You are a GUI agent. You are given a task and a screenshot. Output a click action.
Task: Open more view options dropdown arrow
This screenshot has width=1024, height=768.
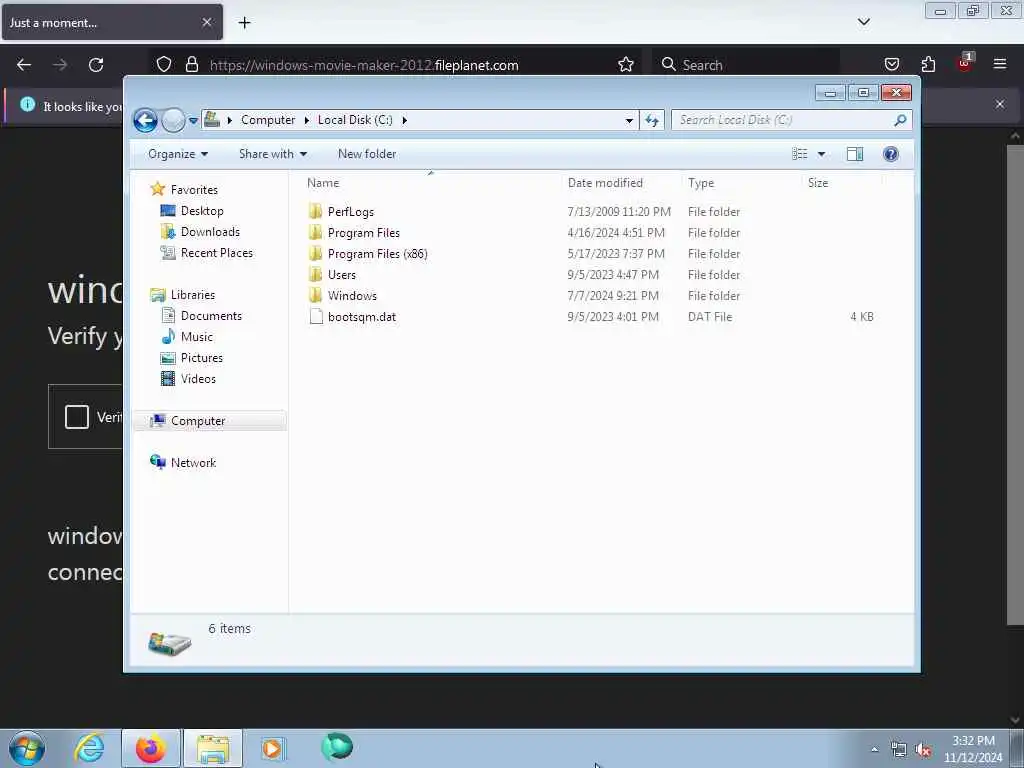point(822,154)
